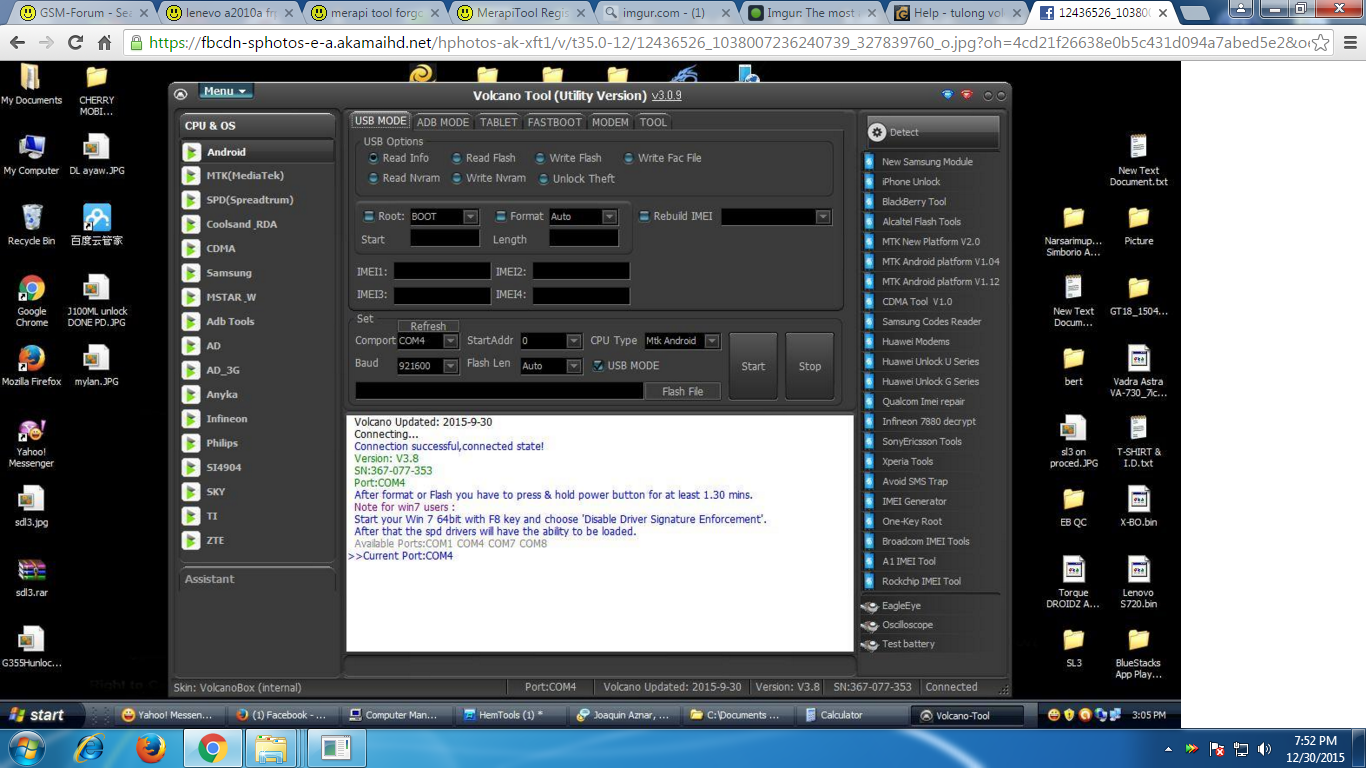Image resolution: width=1366 pixels, height=768 pixels.
Task: Select the Anyka platform
Action: (x=257, y=394)
